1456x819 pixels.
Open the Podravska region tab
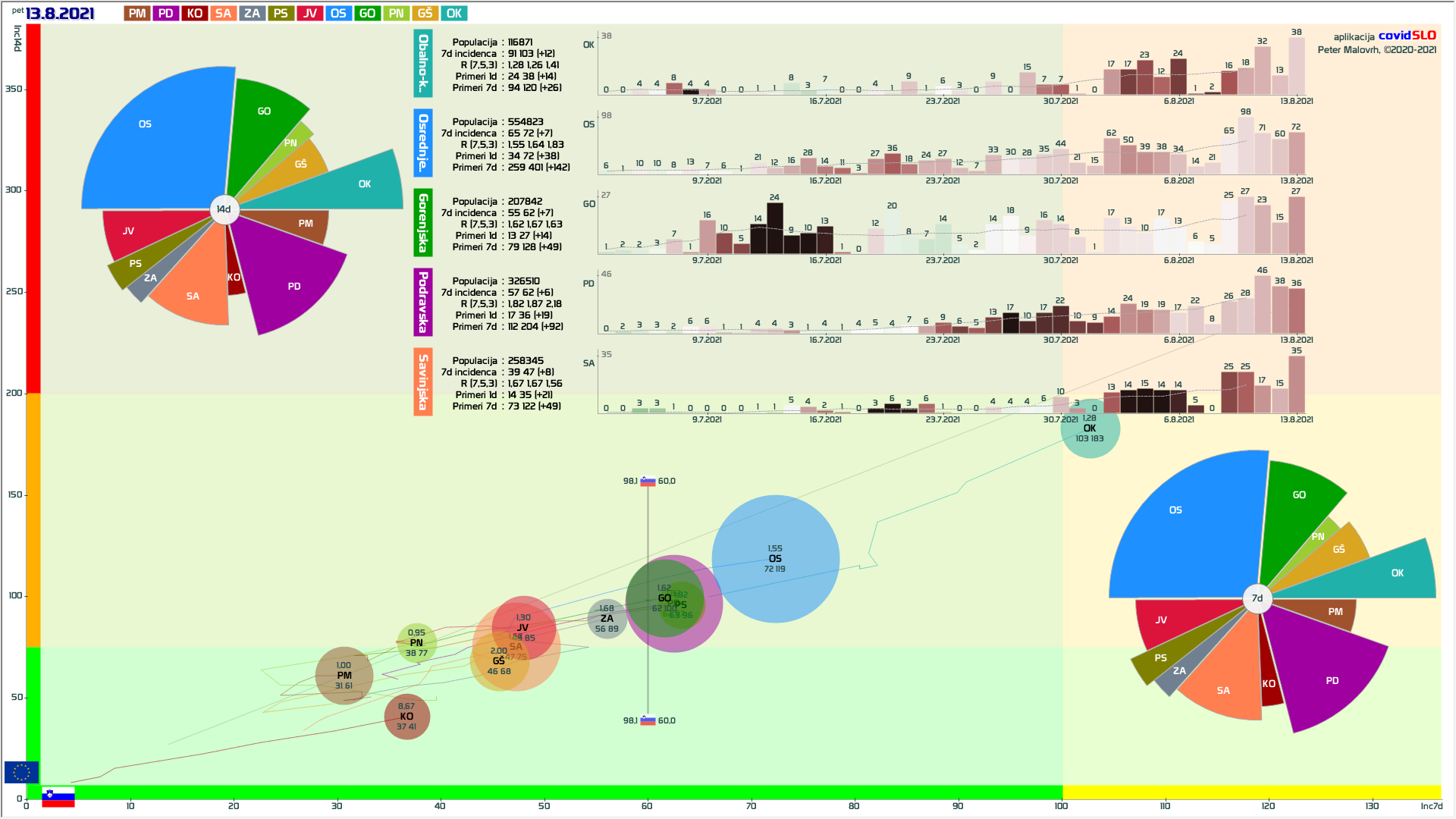click(423, 302)
